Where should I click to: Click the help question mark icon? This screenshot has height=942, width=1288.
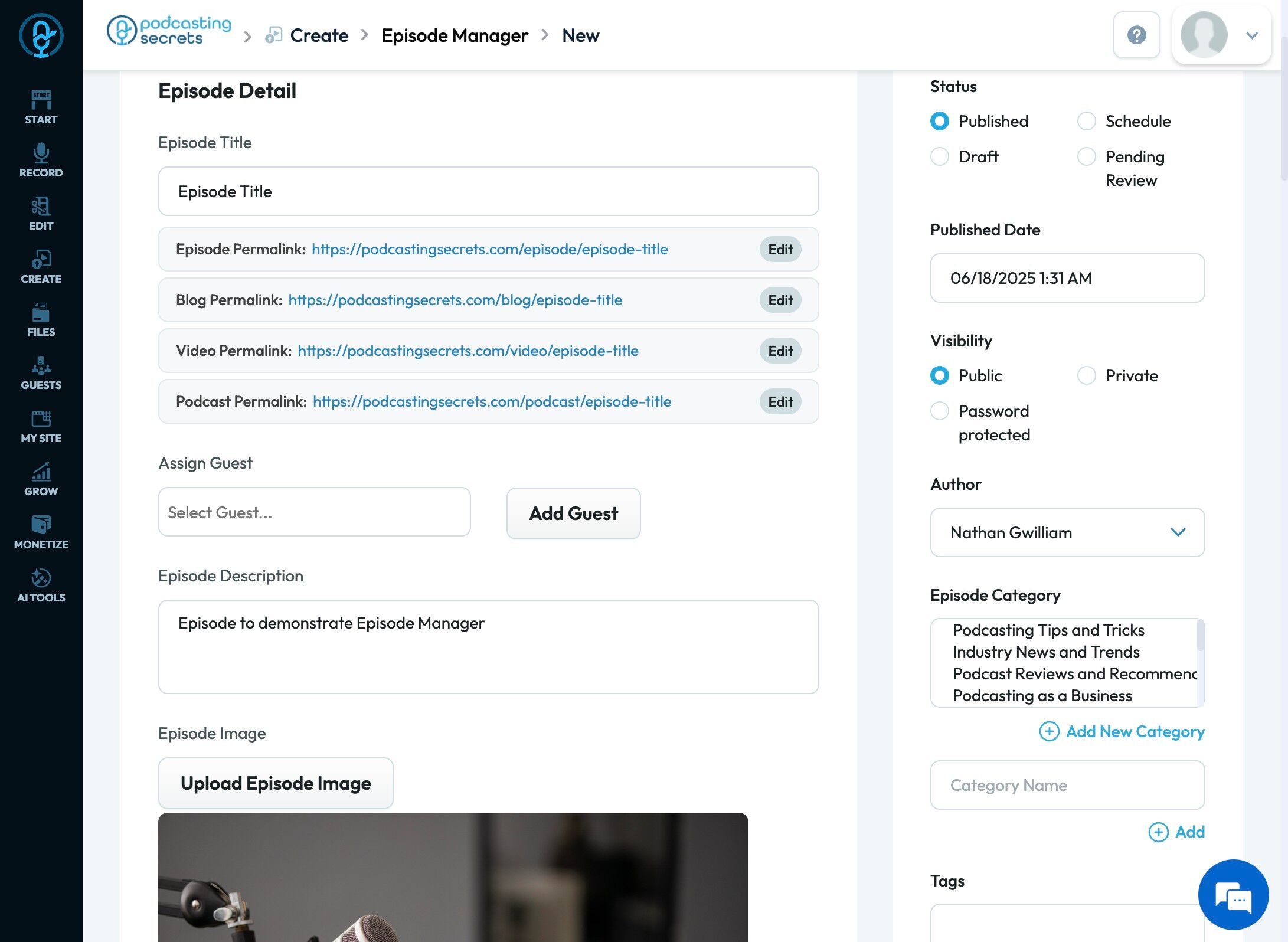(1136, 35)
